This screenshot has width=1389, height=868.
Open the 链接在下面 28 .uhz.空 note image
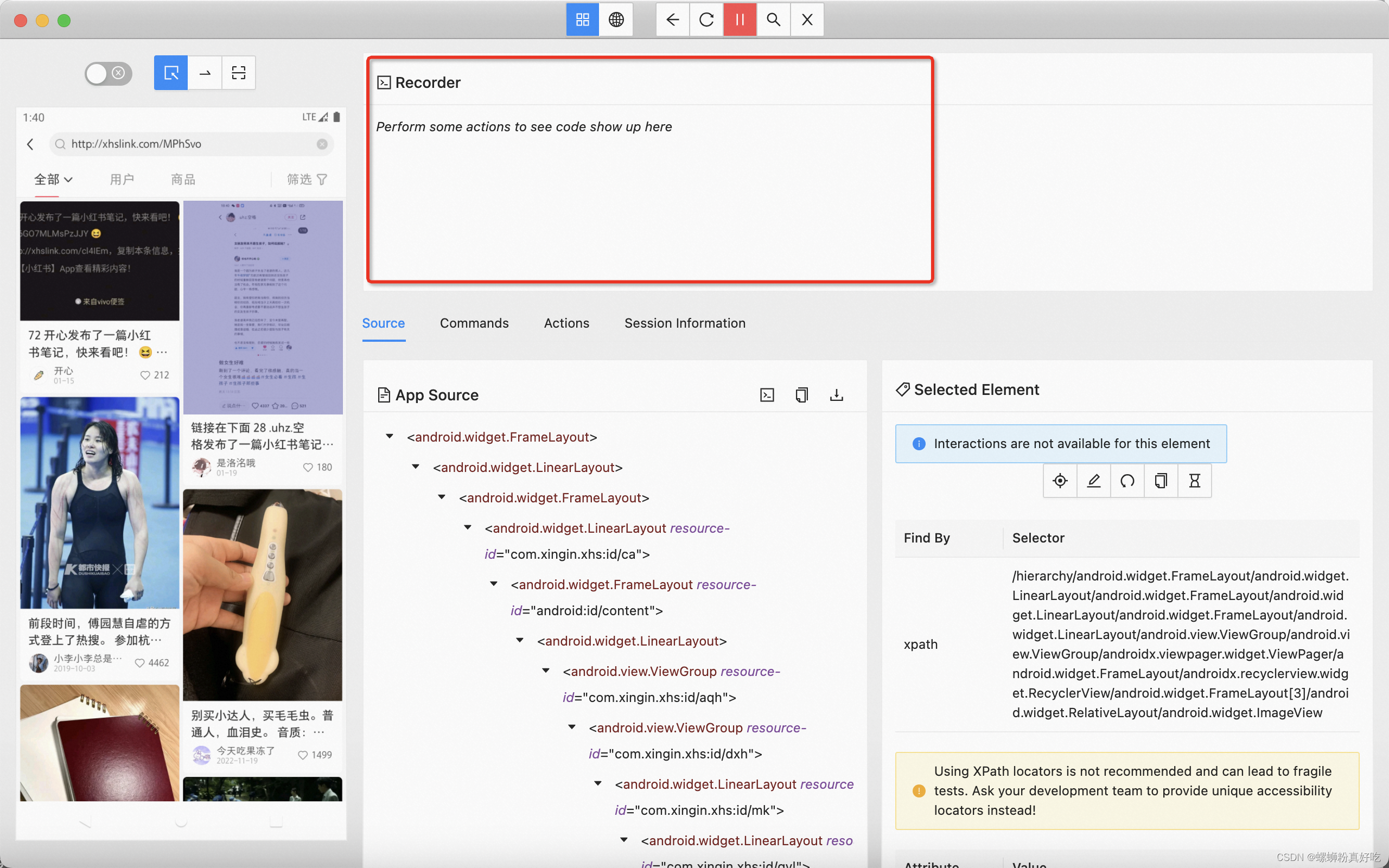(x=263, y=307)
